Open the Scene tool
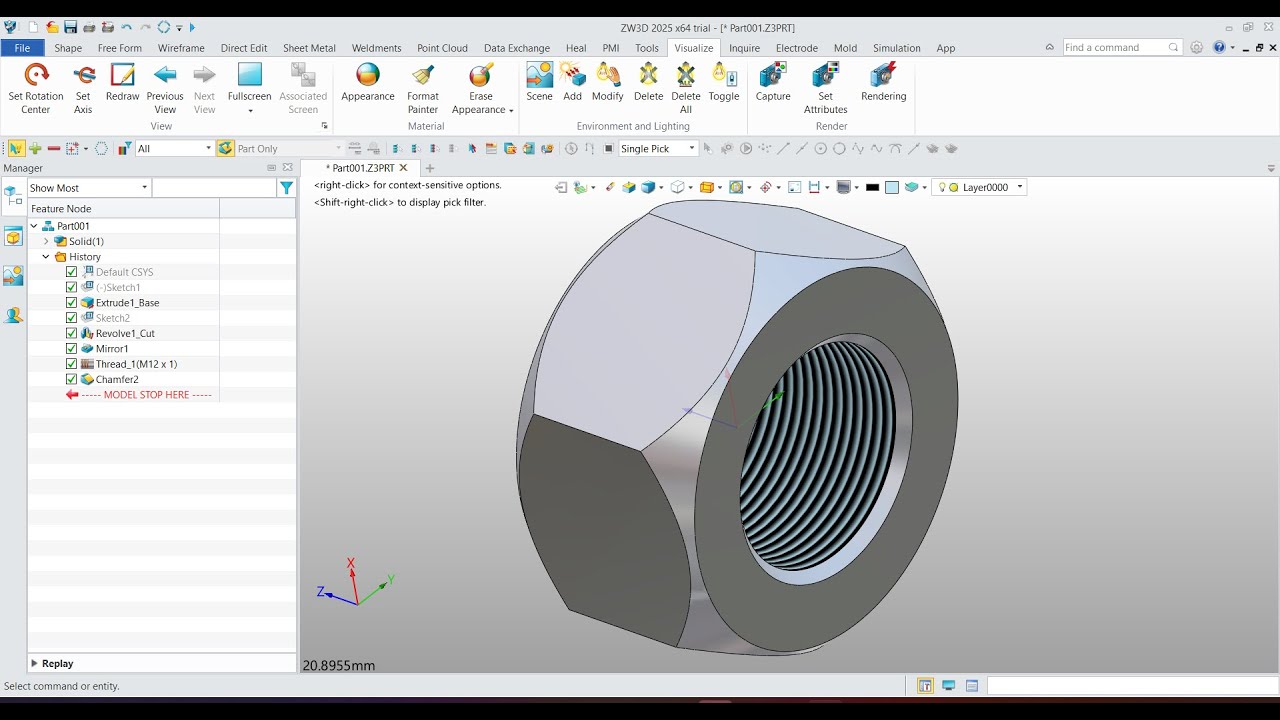Viewport: 1280px width, 720px height. pyautogui.click(x=539, y=82)
